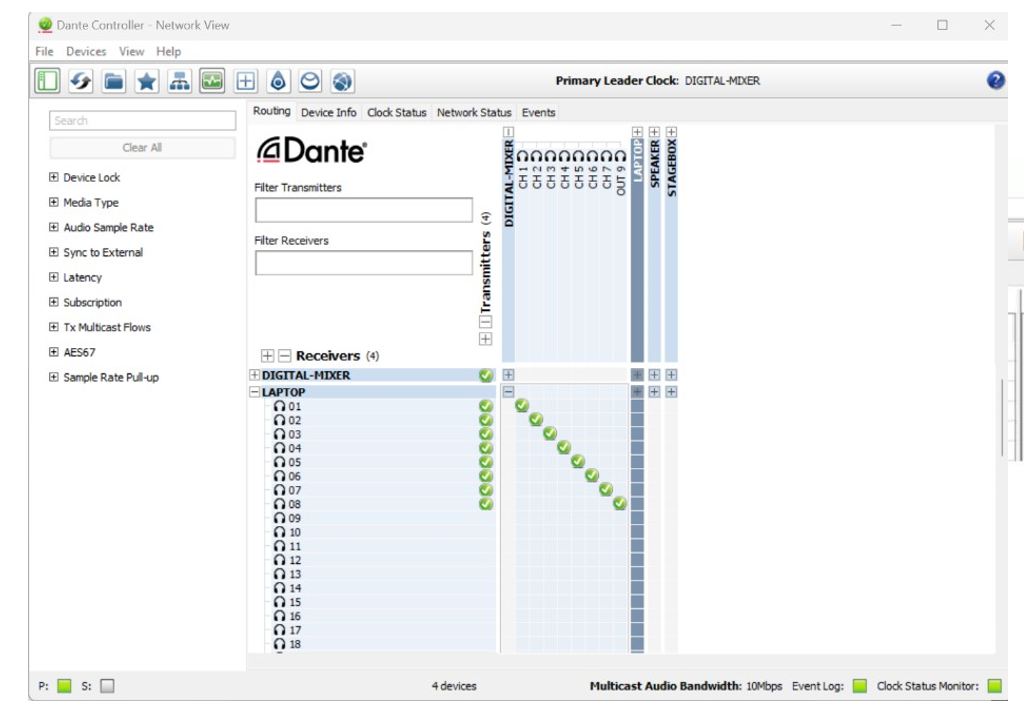Screen dimensions: 1024x720
Task: Click the globe toolbar icon
Action: point(342,81)
